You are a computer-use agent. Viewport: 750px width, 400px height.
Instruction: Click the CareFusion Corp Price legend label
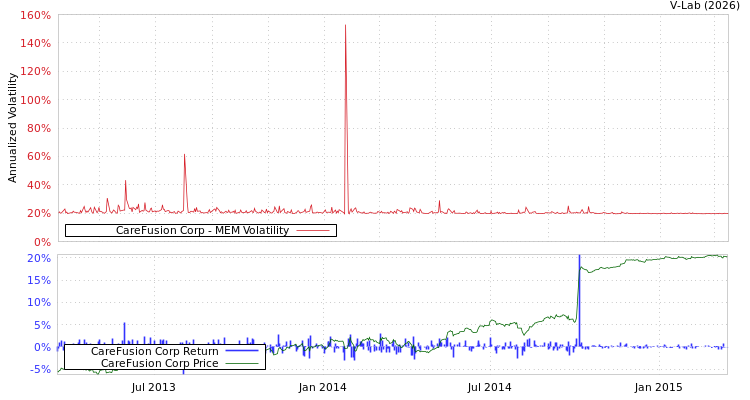click(x=159, y=363)
